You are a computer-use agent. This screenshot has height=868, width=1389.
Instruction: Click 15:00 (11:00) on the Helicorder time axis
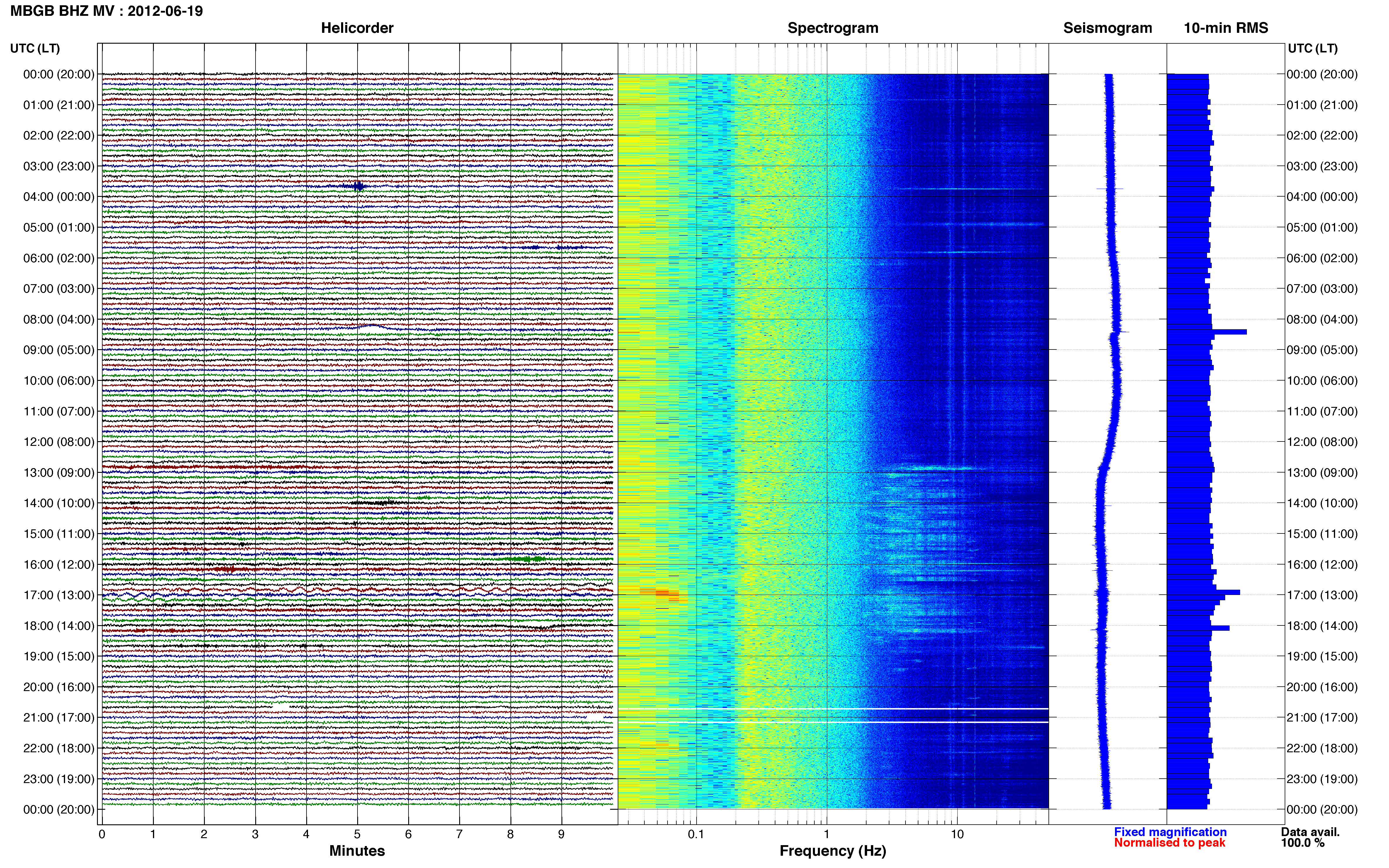(59, 534)
